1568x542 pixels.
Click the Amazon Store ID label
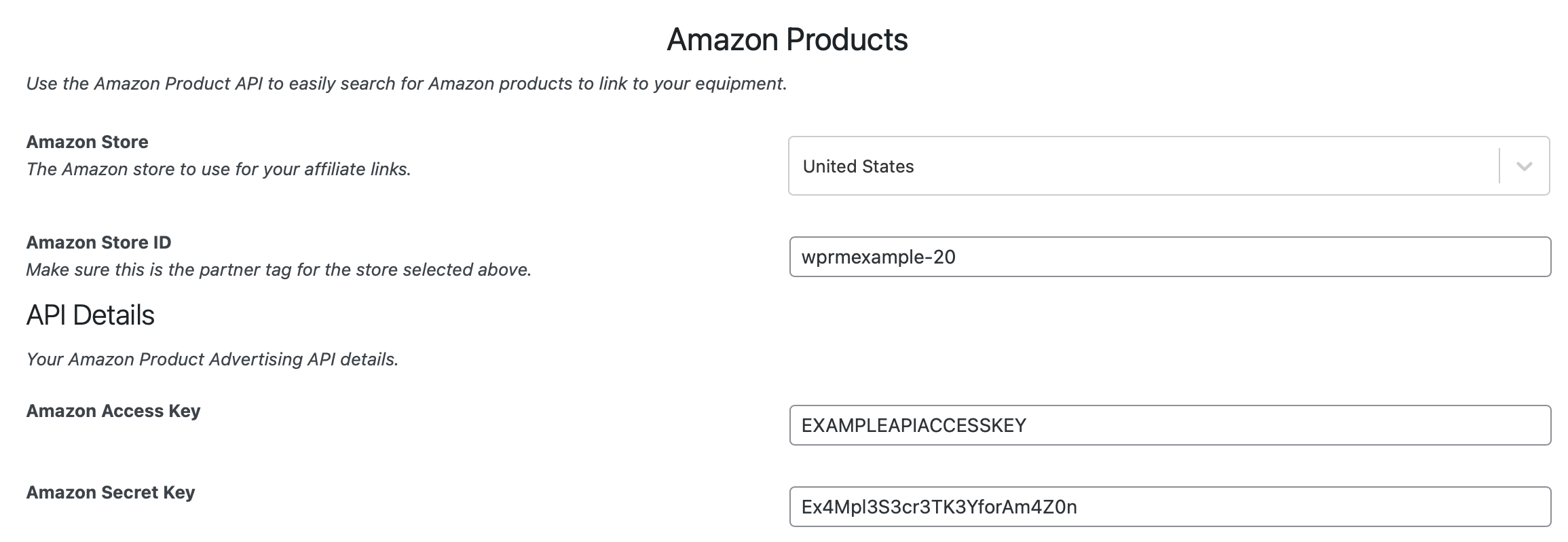98,242
